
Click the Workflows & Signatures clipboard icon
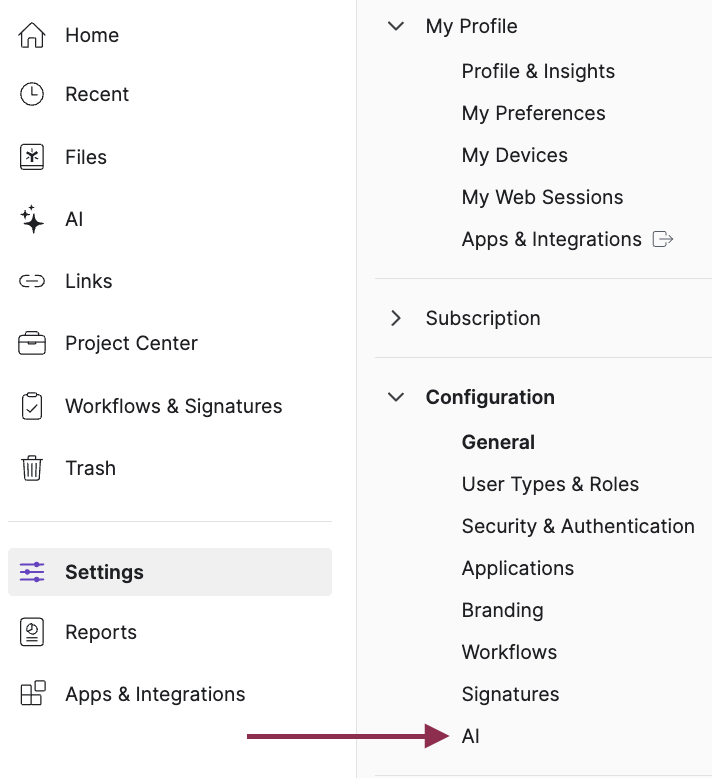tap(32, 406)
